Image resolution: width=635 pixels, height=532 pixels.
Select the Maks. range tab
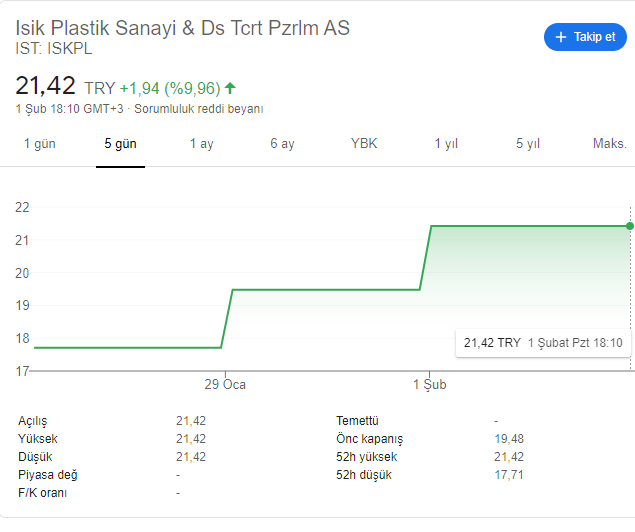pos(609,144)
